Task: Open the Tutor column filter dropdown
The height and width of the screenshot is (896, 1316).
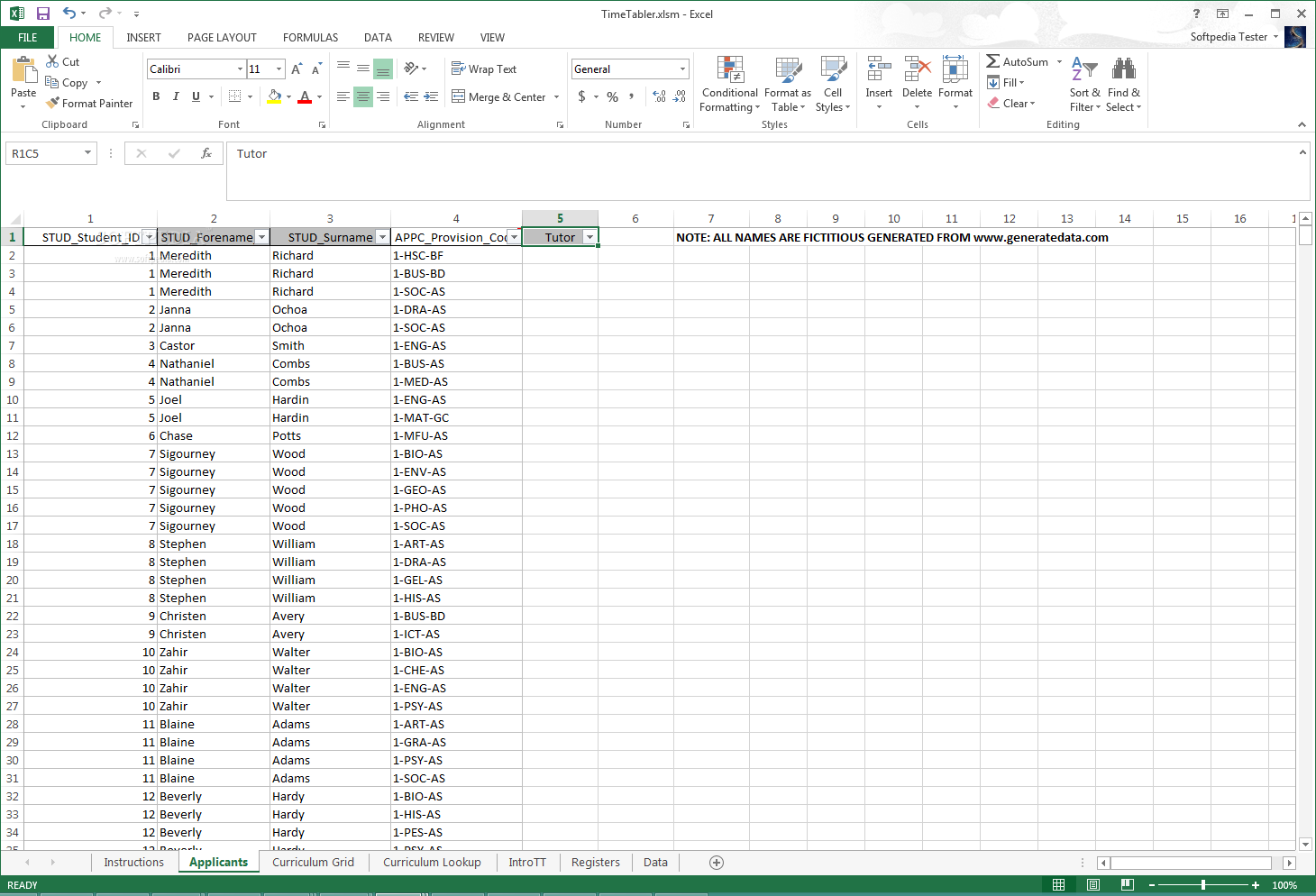Action: [x=589, y=237]
